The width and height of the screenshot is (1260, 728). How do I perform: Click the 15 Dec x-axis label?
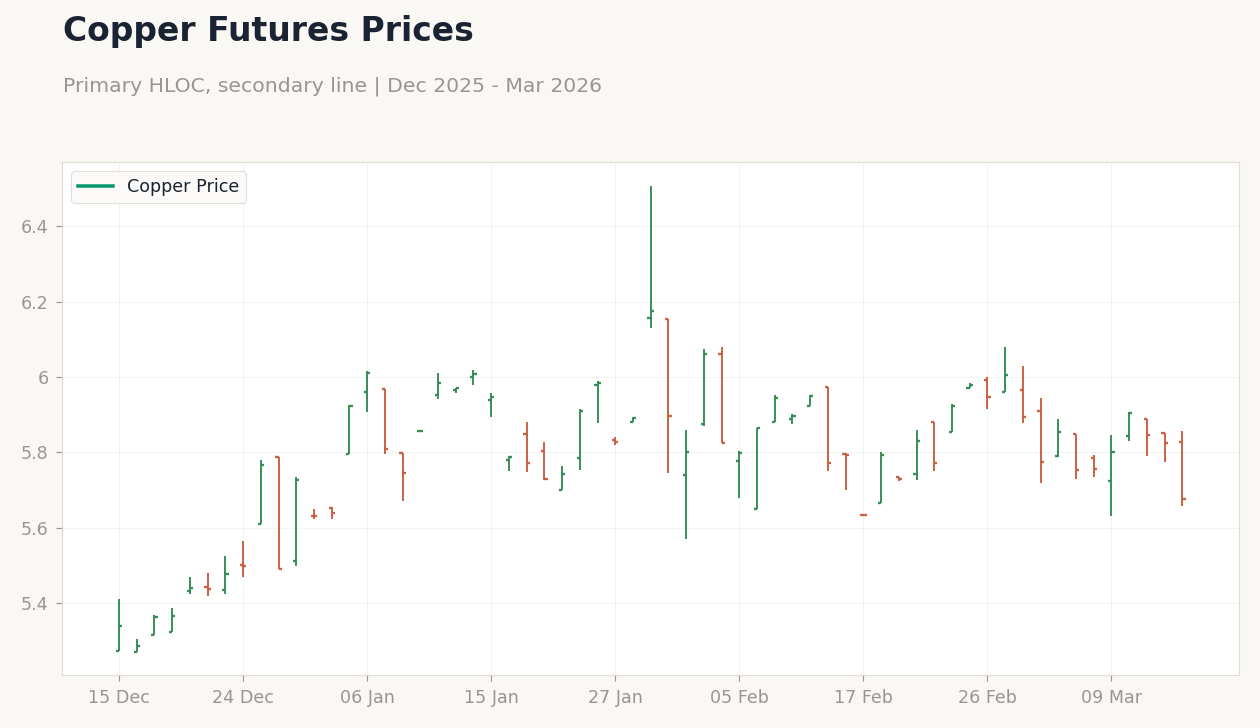click(x=119, y=698)
